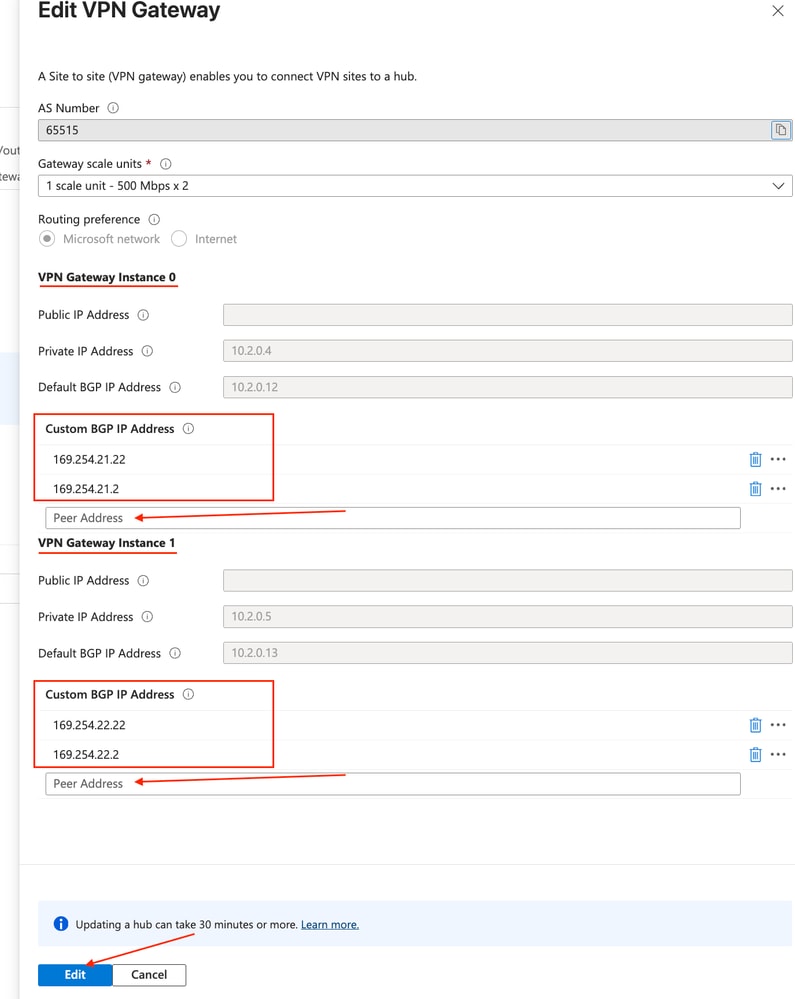Select Internet routing preference
This screenshot has width=795, height=999.
point(179,239)
